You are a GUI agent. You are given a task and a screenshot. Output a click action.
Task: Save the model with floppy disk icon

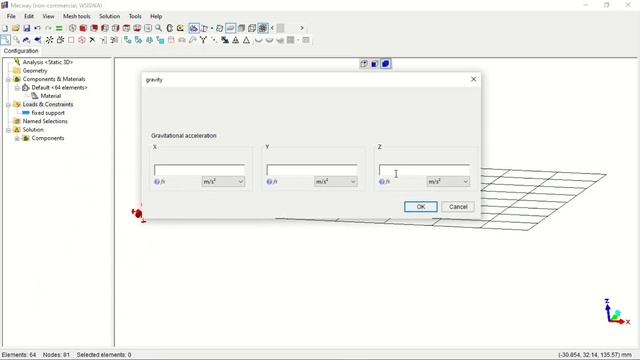tap(27, 28)
